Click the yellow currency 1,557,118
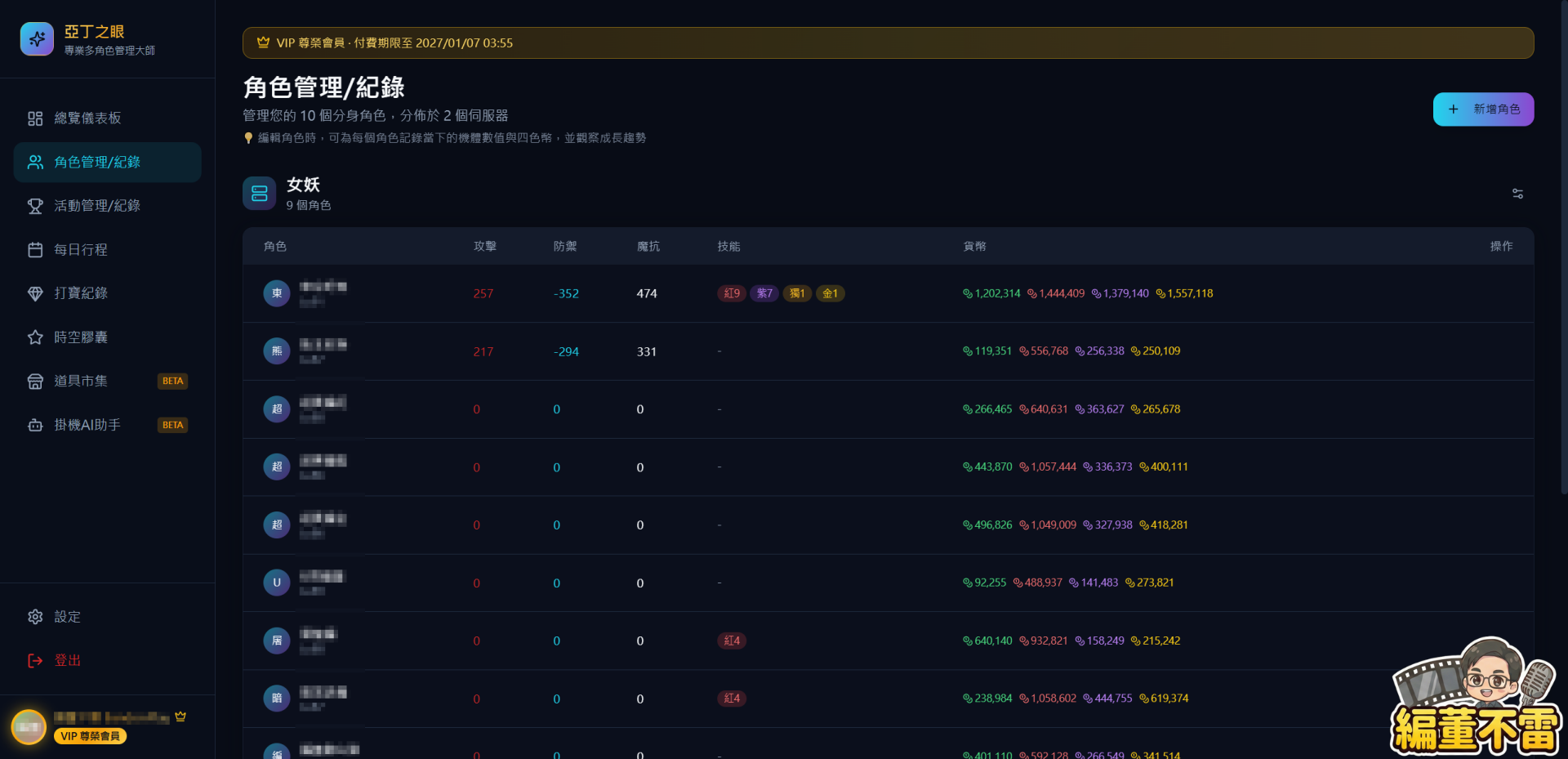This screenshot has height=759, width=1568. (x=1184, y=293)
